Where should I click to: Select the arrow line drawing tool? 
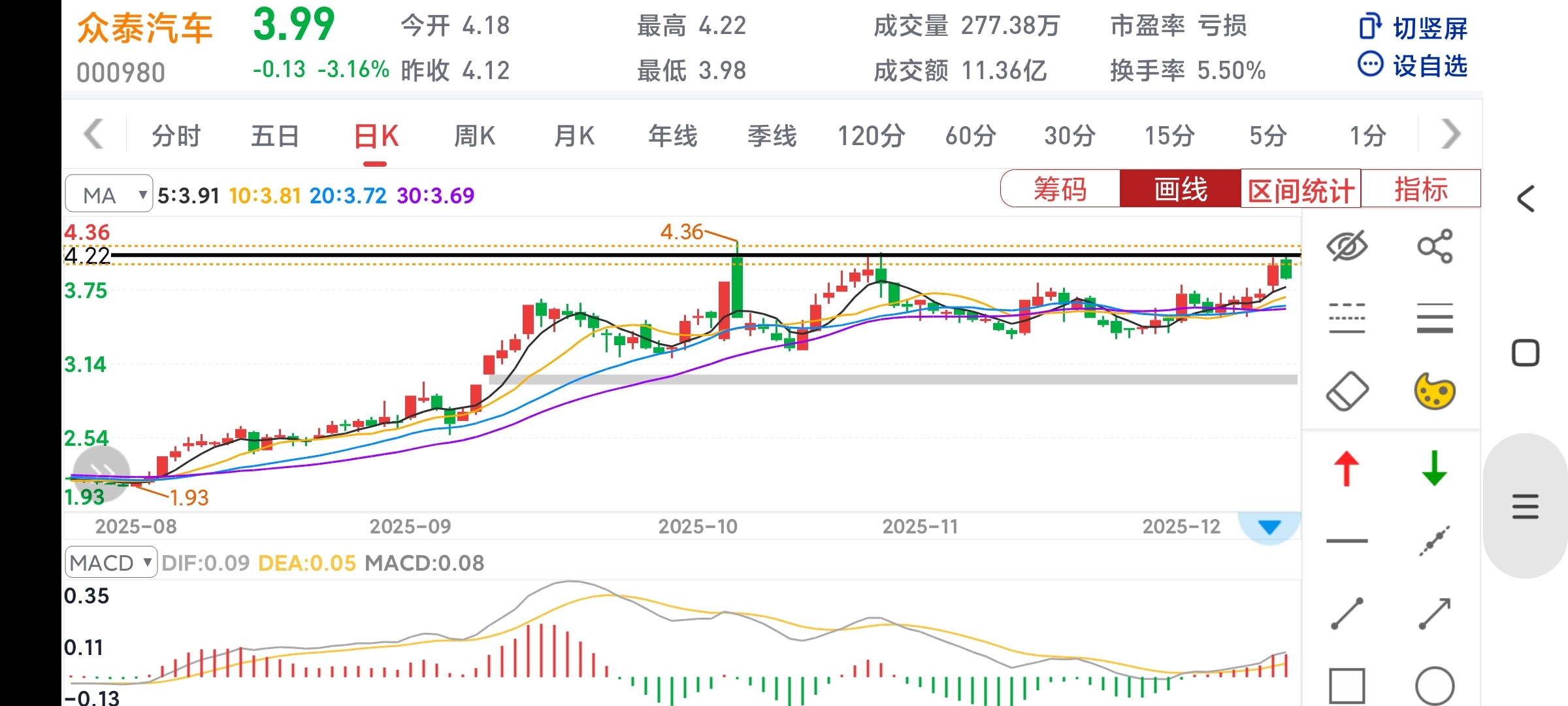tap(1435, 613)
